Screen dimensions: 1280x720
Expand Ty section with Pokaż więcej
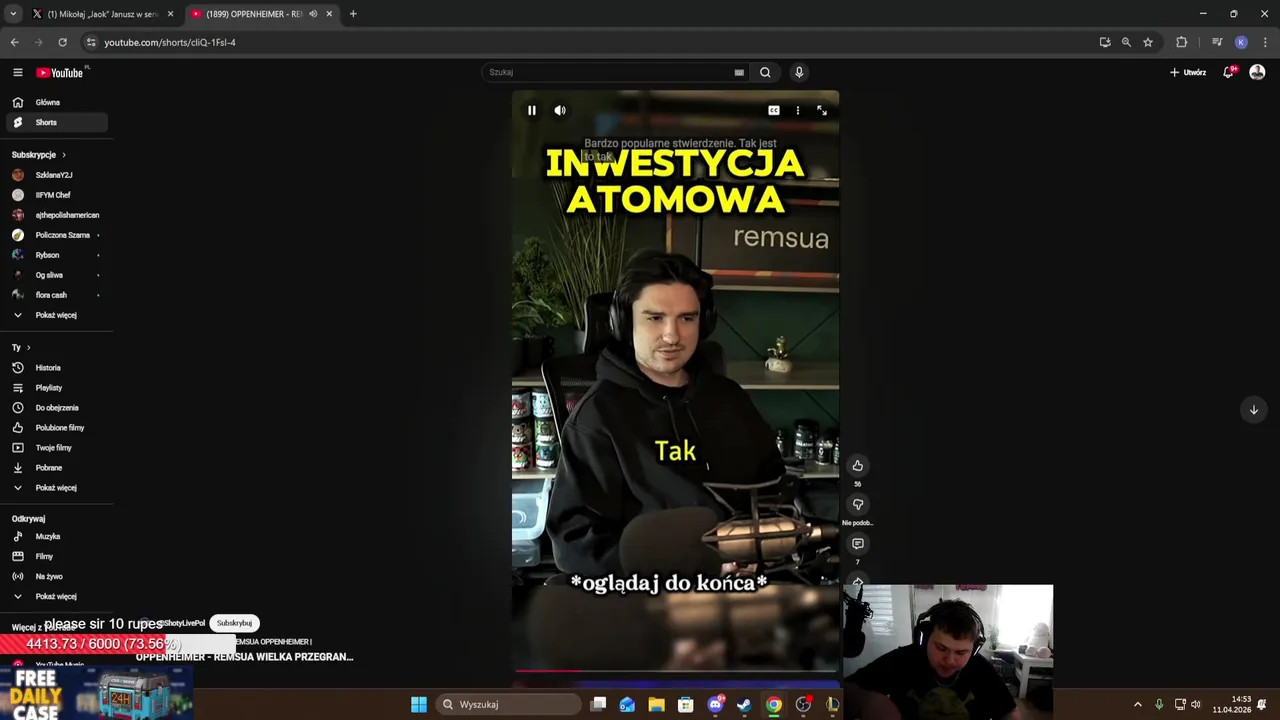56,488
